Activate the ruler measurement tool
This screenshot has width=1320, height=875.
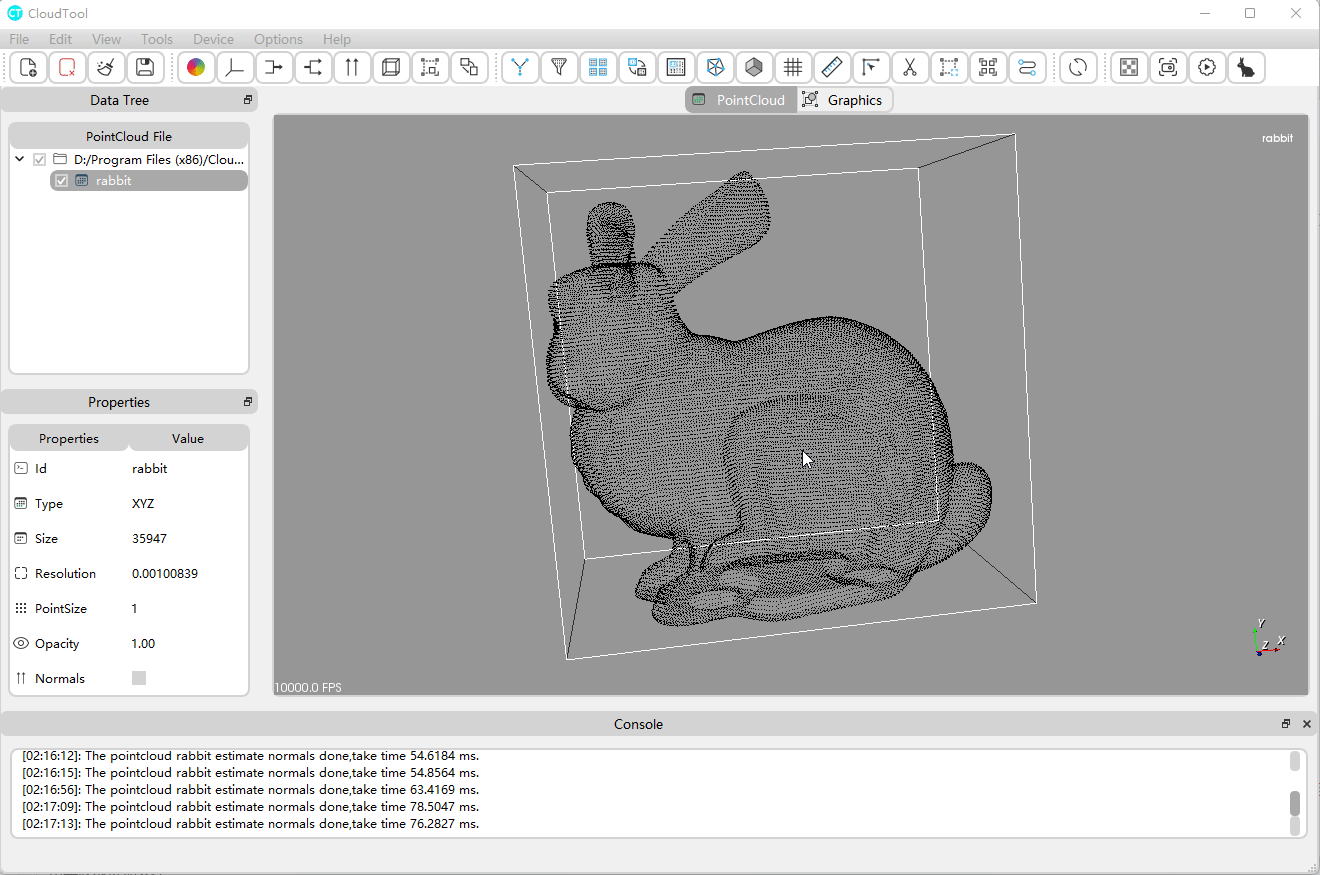pos(831,68)
